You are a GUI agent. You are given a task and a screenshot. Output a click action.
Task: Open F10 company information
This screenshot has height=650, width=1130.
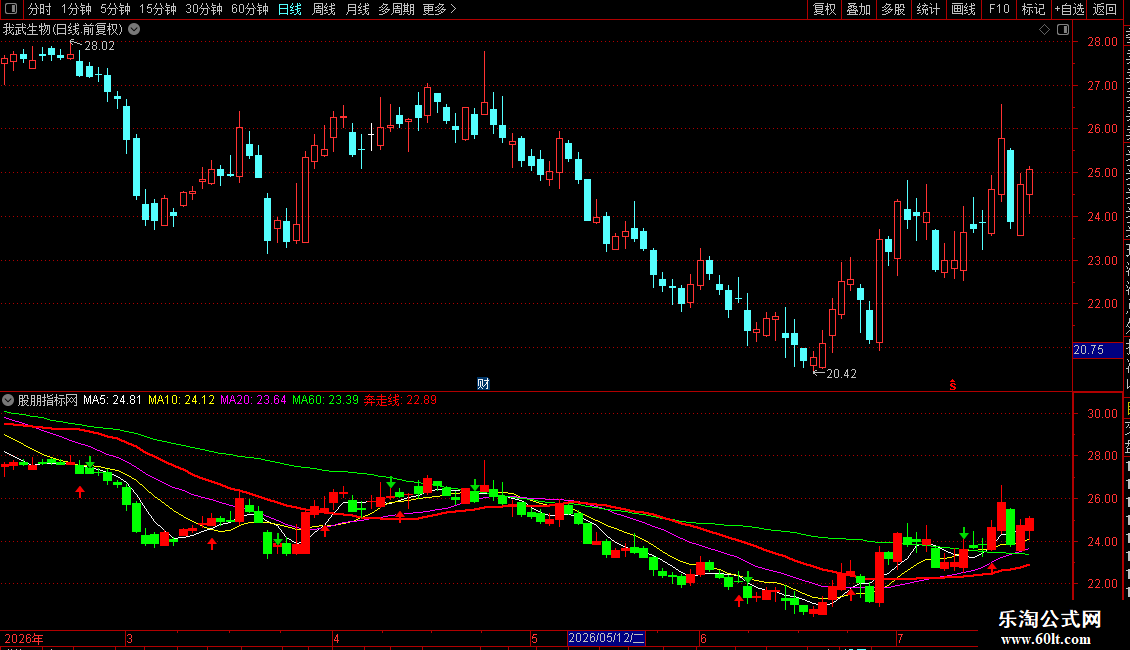point(999,9)
